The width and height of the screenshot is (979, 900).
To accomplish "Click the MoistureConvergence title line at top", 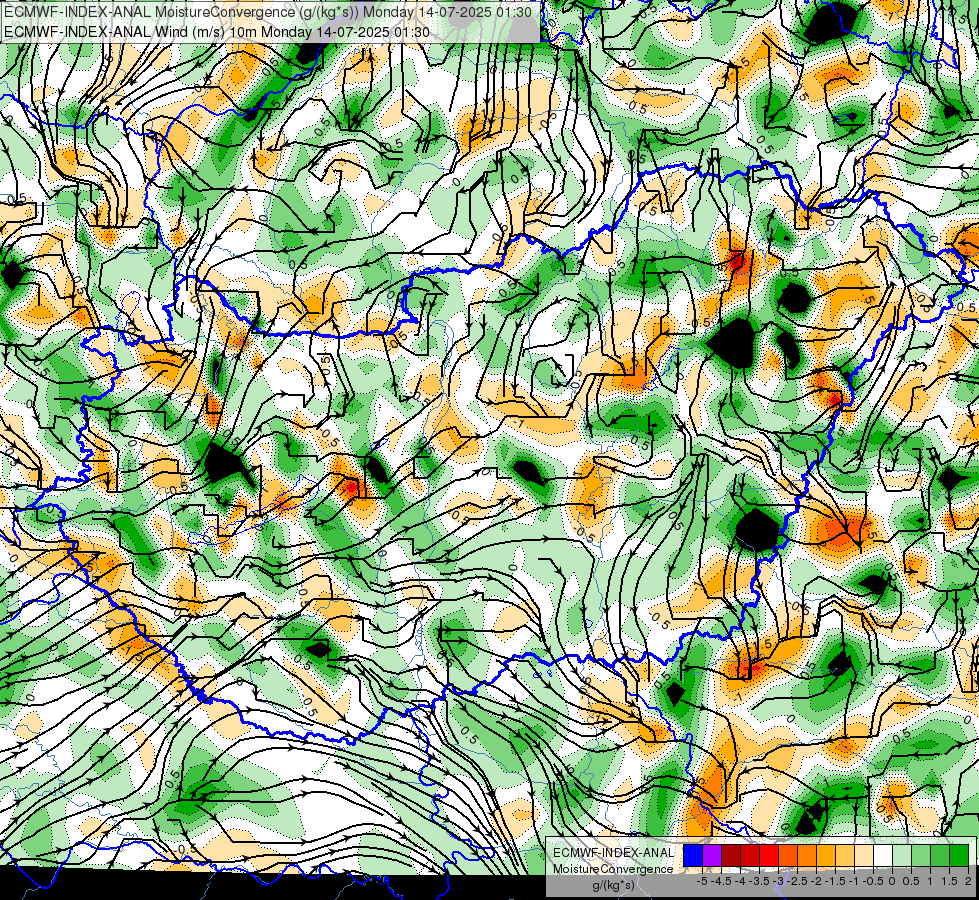I will [x=268, y=12].
